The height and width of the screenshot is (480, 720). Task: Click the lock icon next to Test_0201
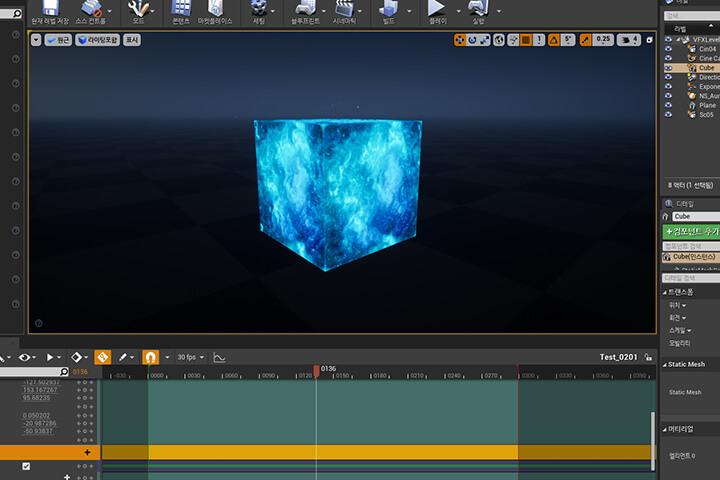click(648, 357)
